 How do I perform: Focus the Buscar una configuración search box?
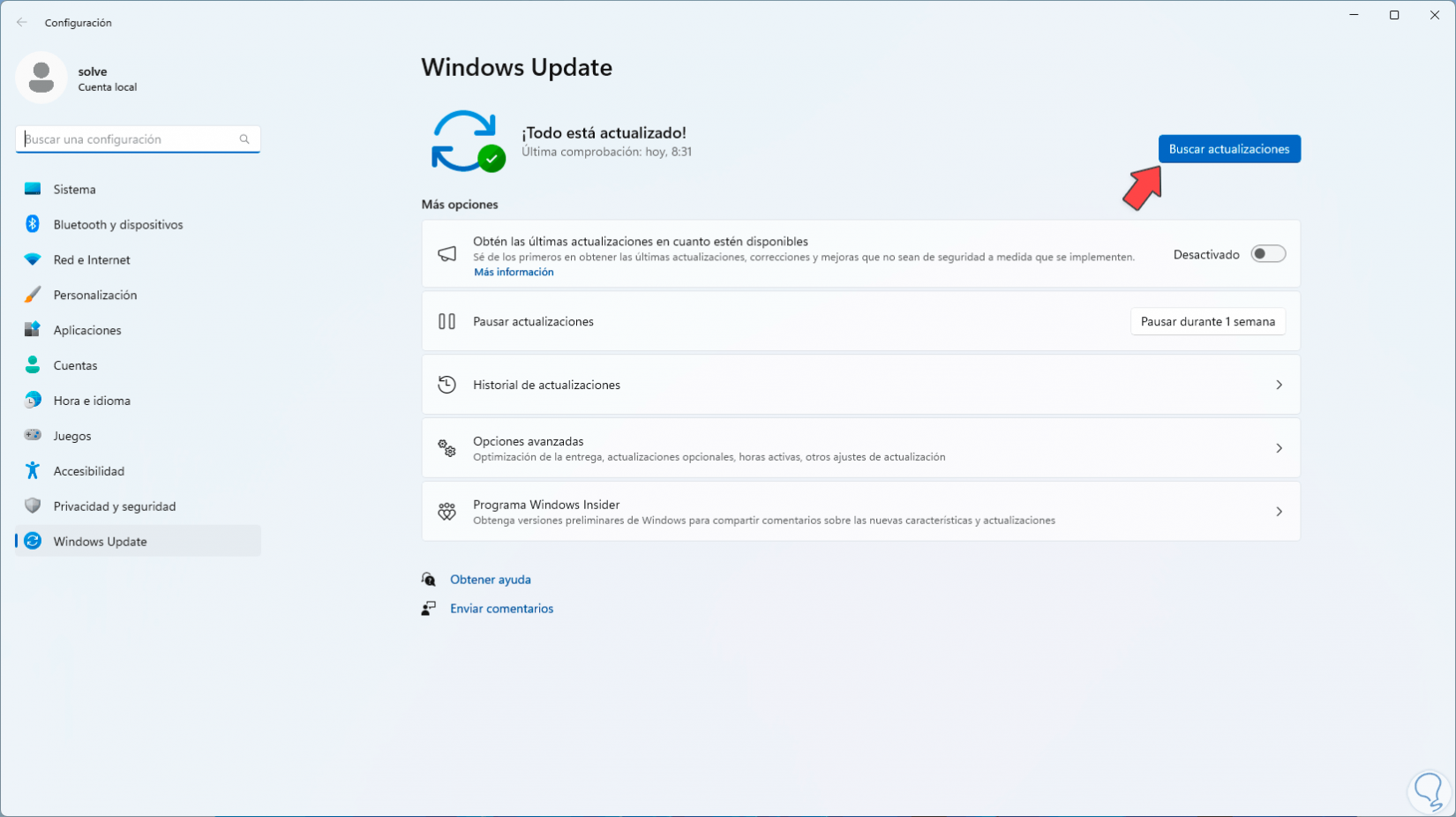point(138,139)
